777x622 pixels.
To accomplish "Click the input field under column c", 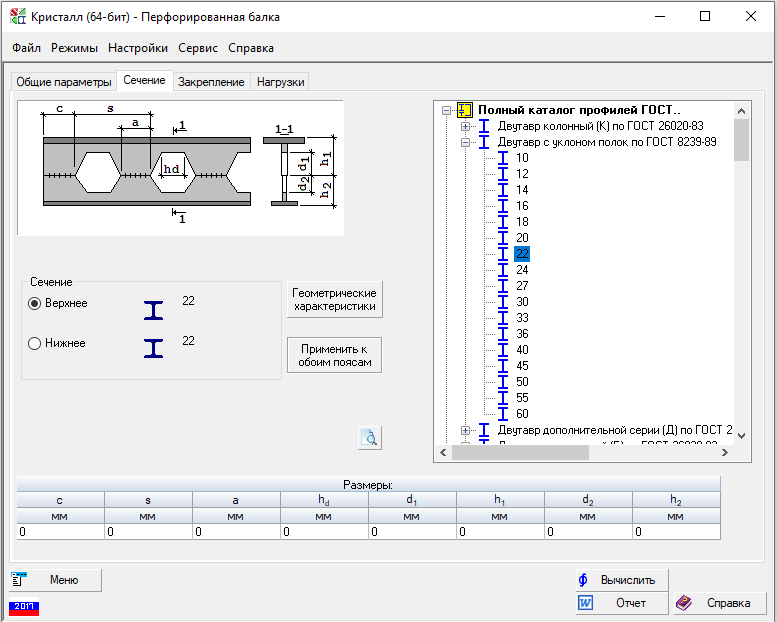I will coord(60,532).
